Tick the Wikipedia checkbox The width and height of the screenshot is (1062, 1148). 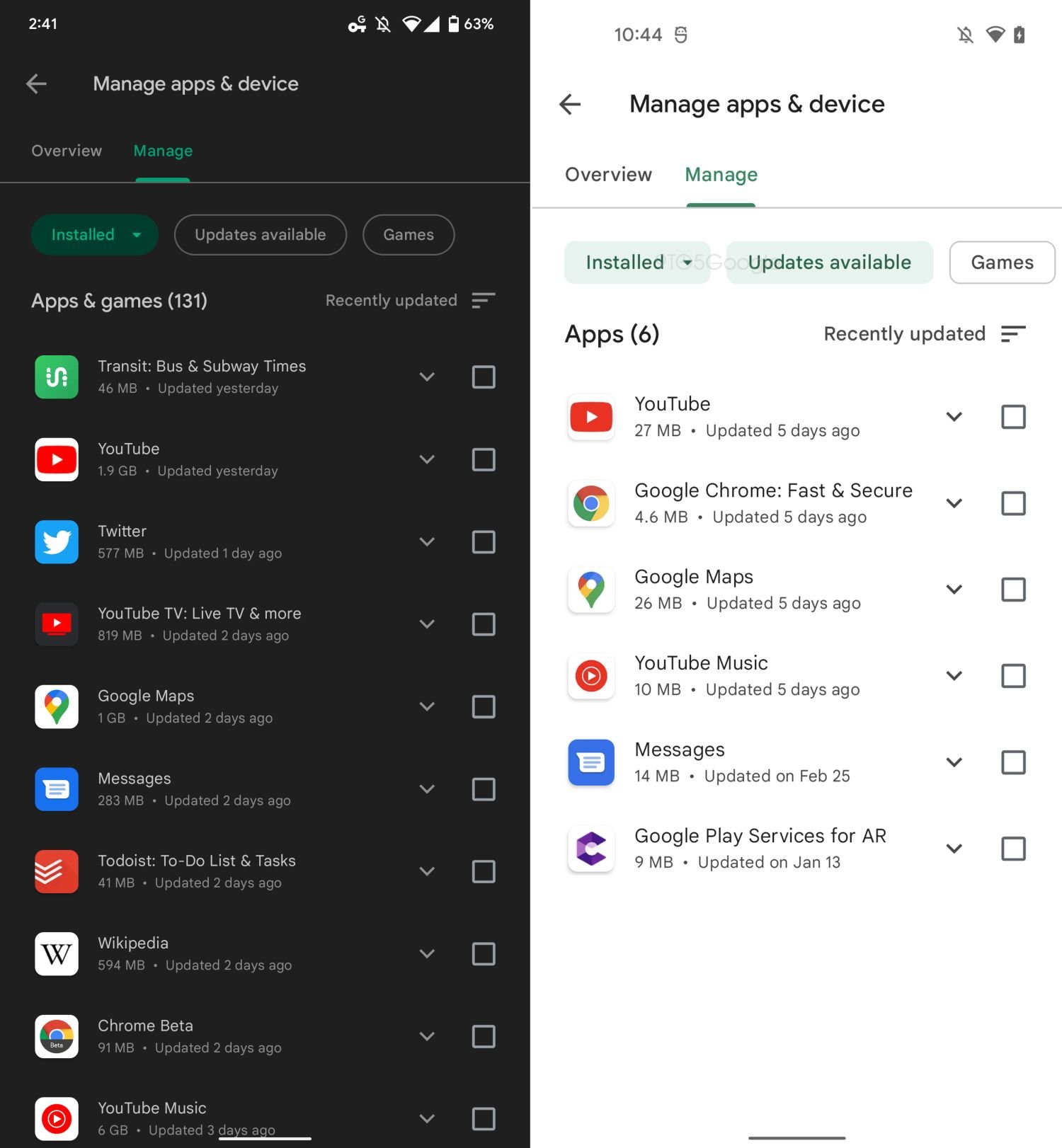click(x=484, y=954)
